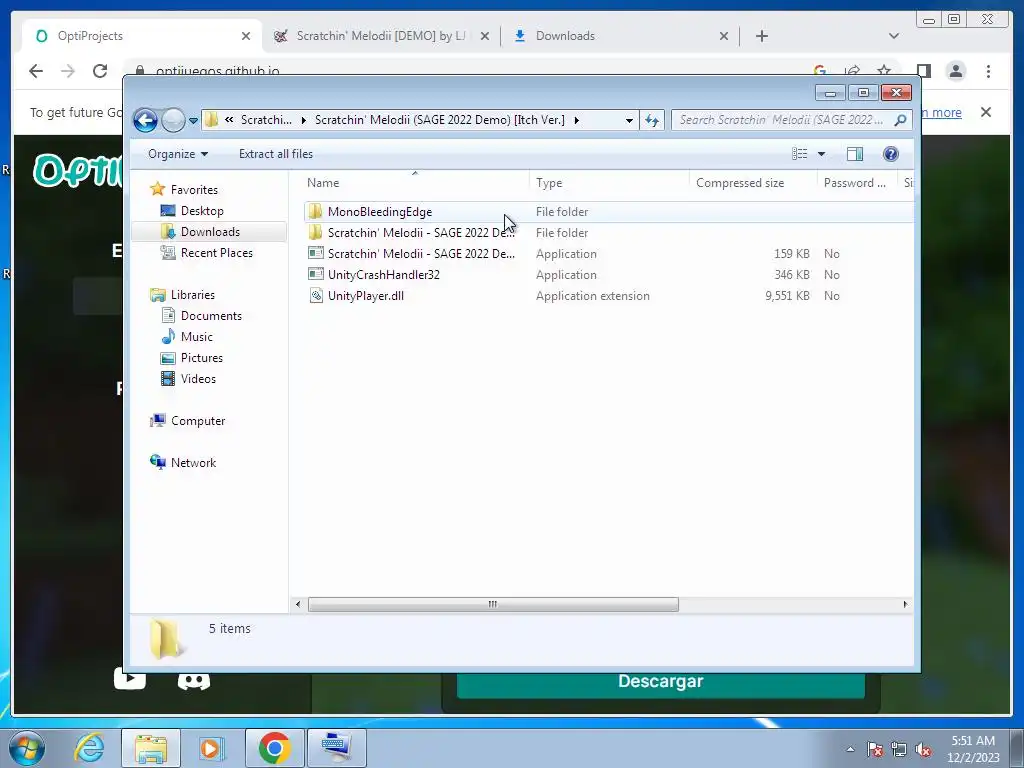Sort files by Type column
Image resolution: width=1024 pixels, height=768 pixels.
[609, 183]
